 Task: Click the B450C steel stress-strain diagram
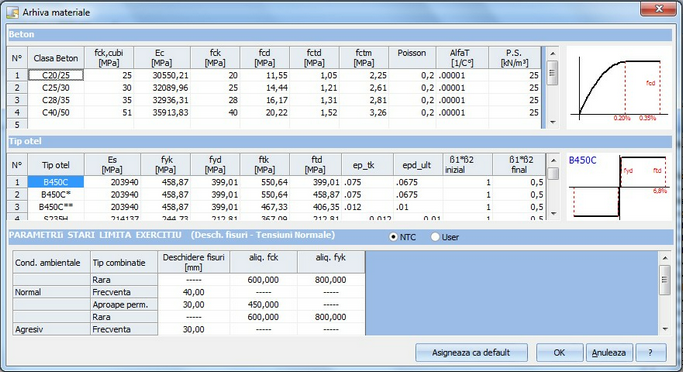(x=619, y=186)
